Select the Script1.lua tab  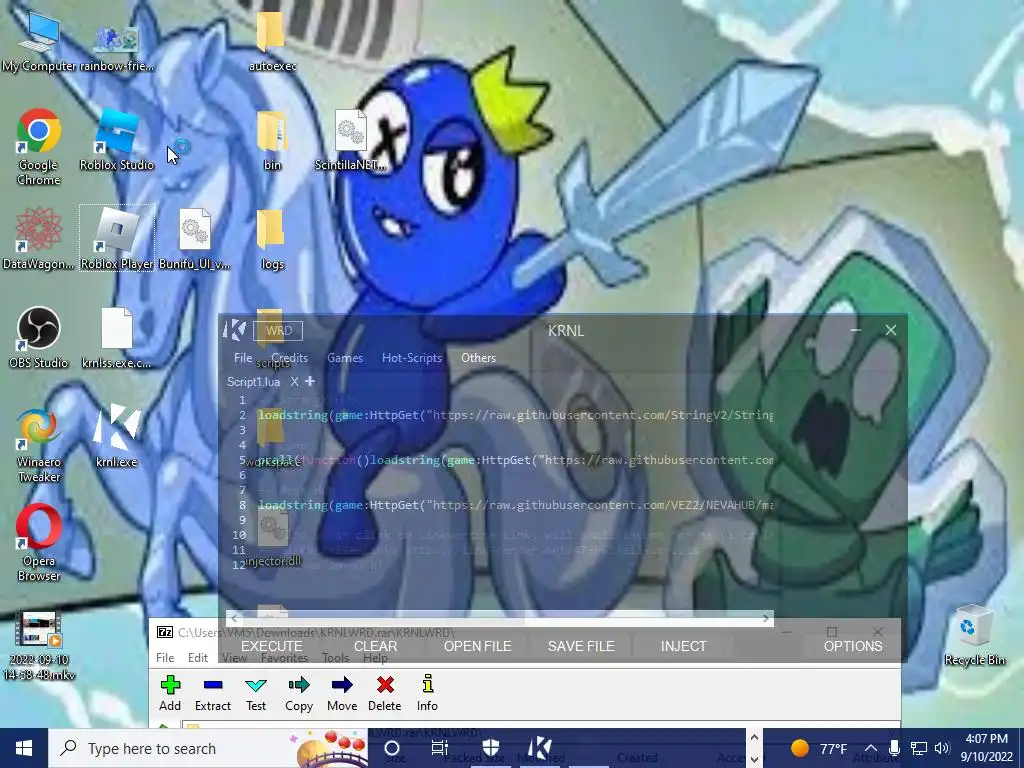pos(253,381)
